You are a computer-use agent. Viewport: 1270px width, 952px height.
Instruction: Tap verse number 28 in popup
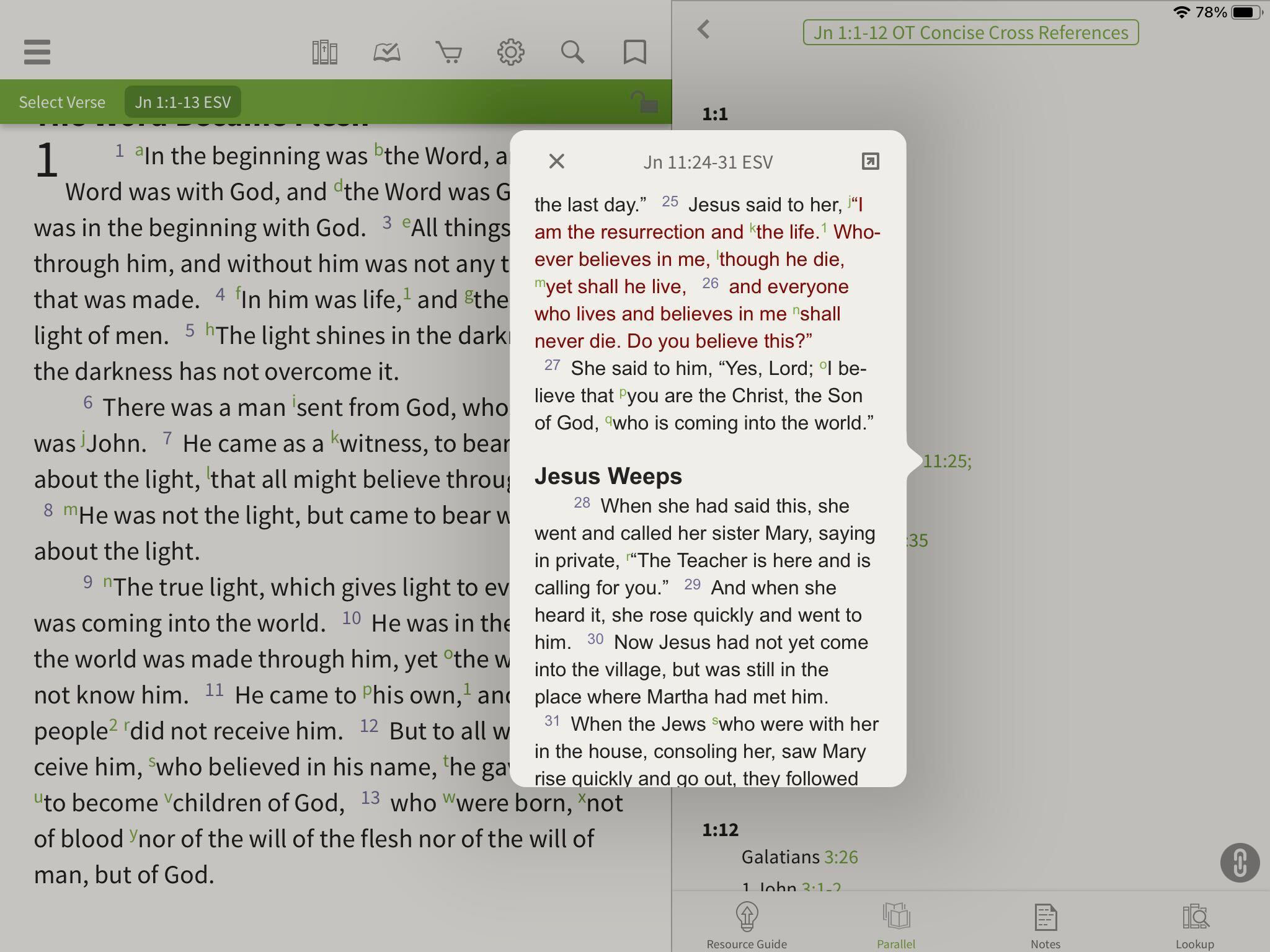582,502
